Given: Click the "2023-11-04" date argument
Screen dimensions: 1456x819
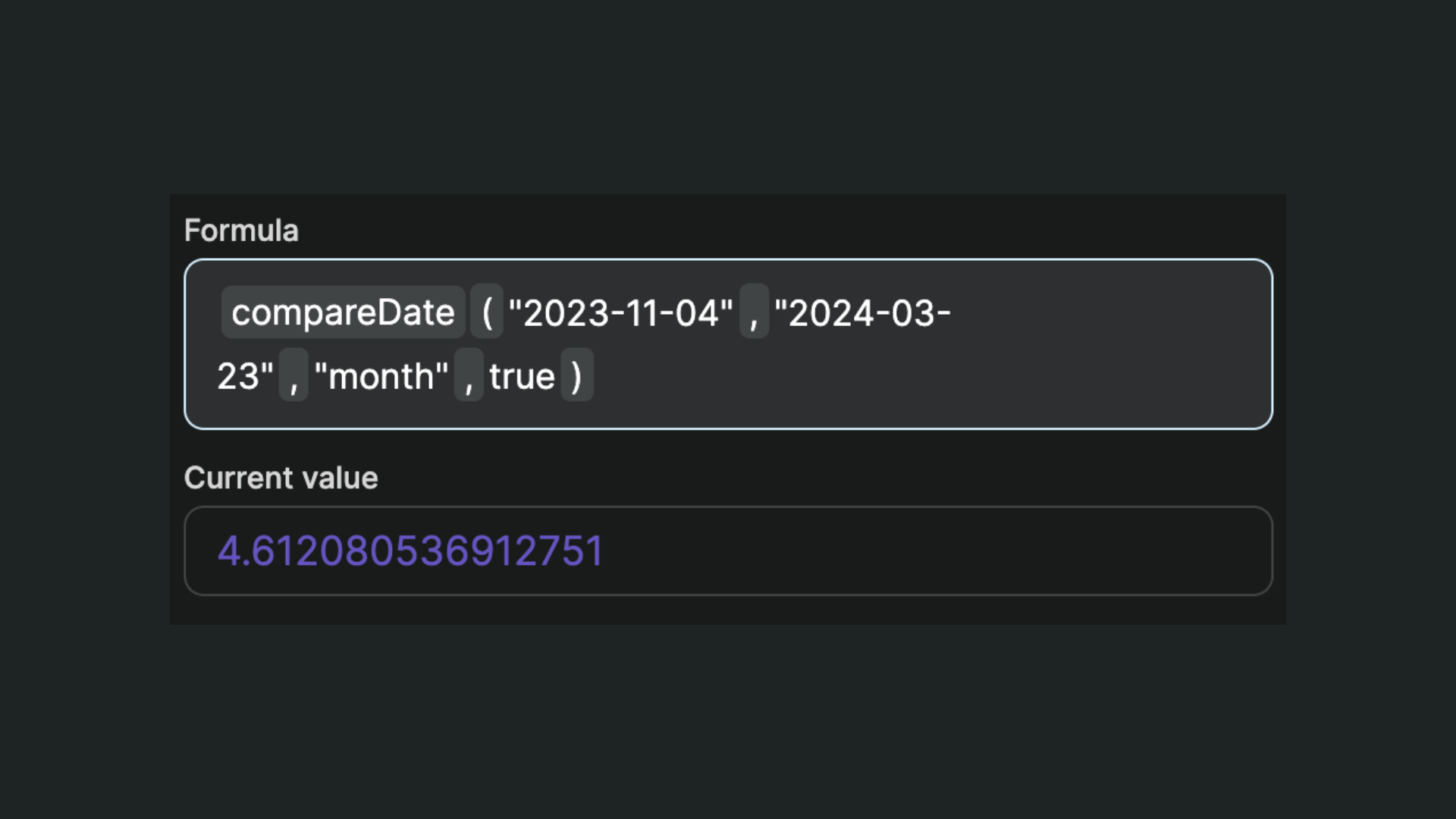Looking at the screenshot, I should (623, 312).
